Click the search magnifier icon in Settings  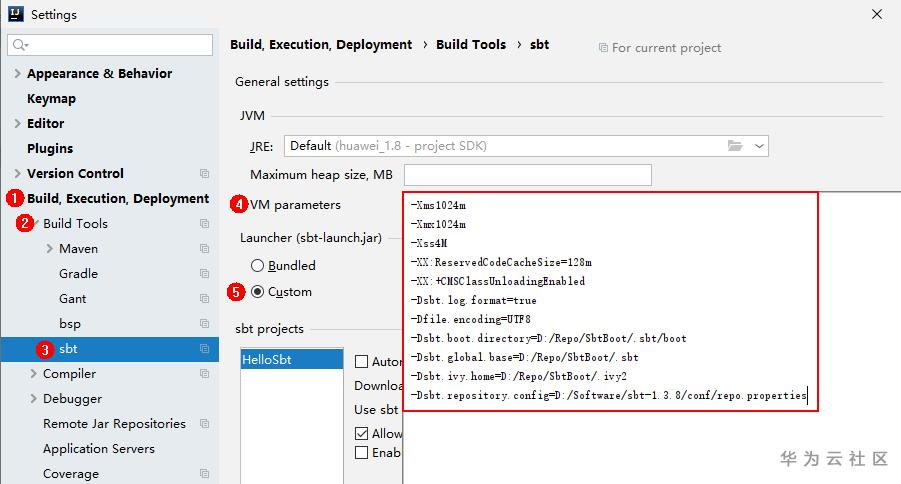19,45
